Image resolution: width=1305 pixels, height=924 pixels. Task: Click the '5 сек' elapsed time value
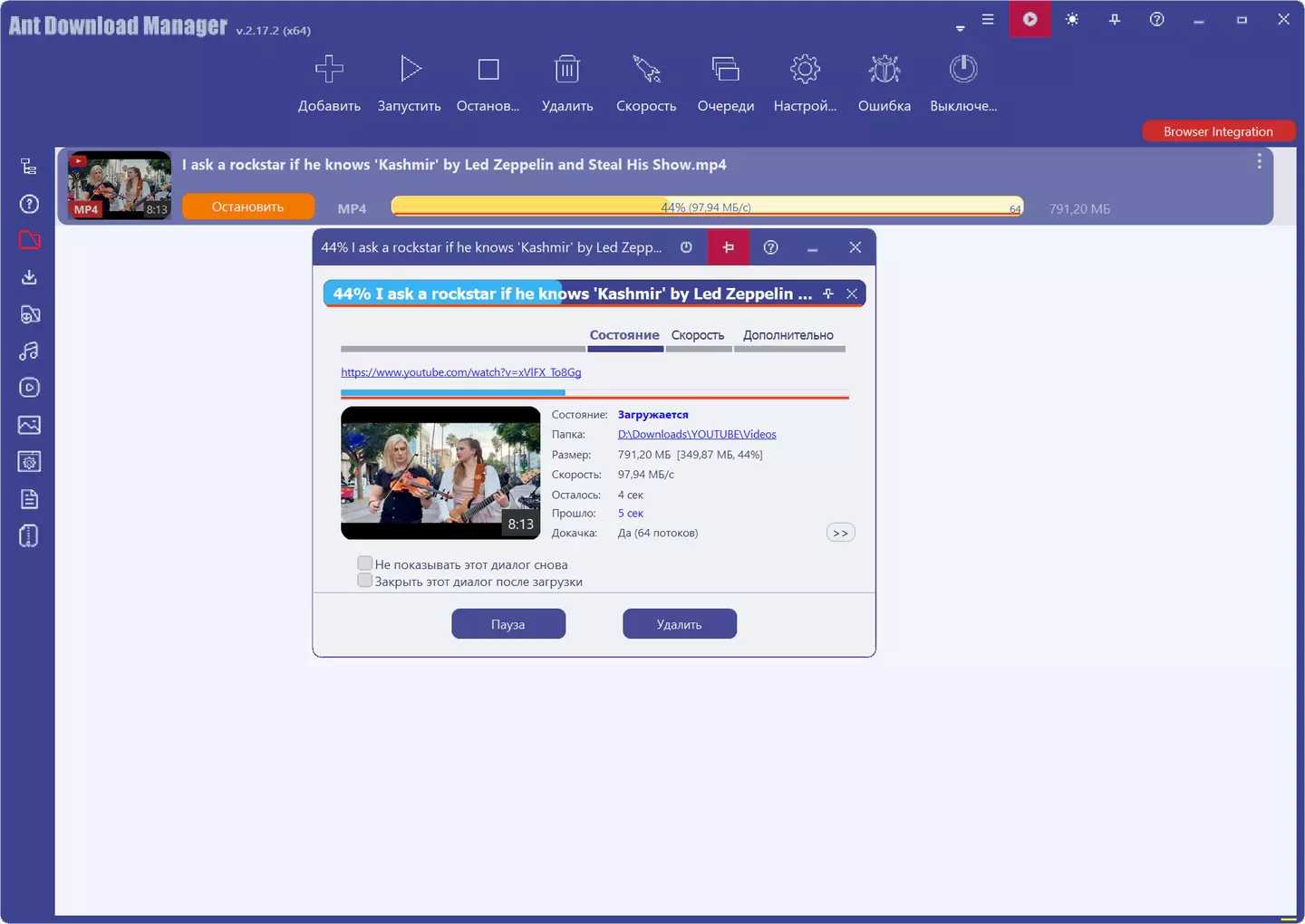pyautogui.click(x=631, y=514)
